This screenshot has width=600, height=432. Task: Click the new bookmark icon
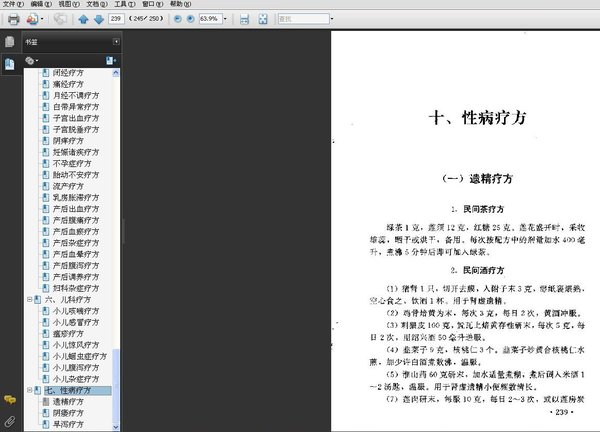click(x=111, y=60)
